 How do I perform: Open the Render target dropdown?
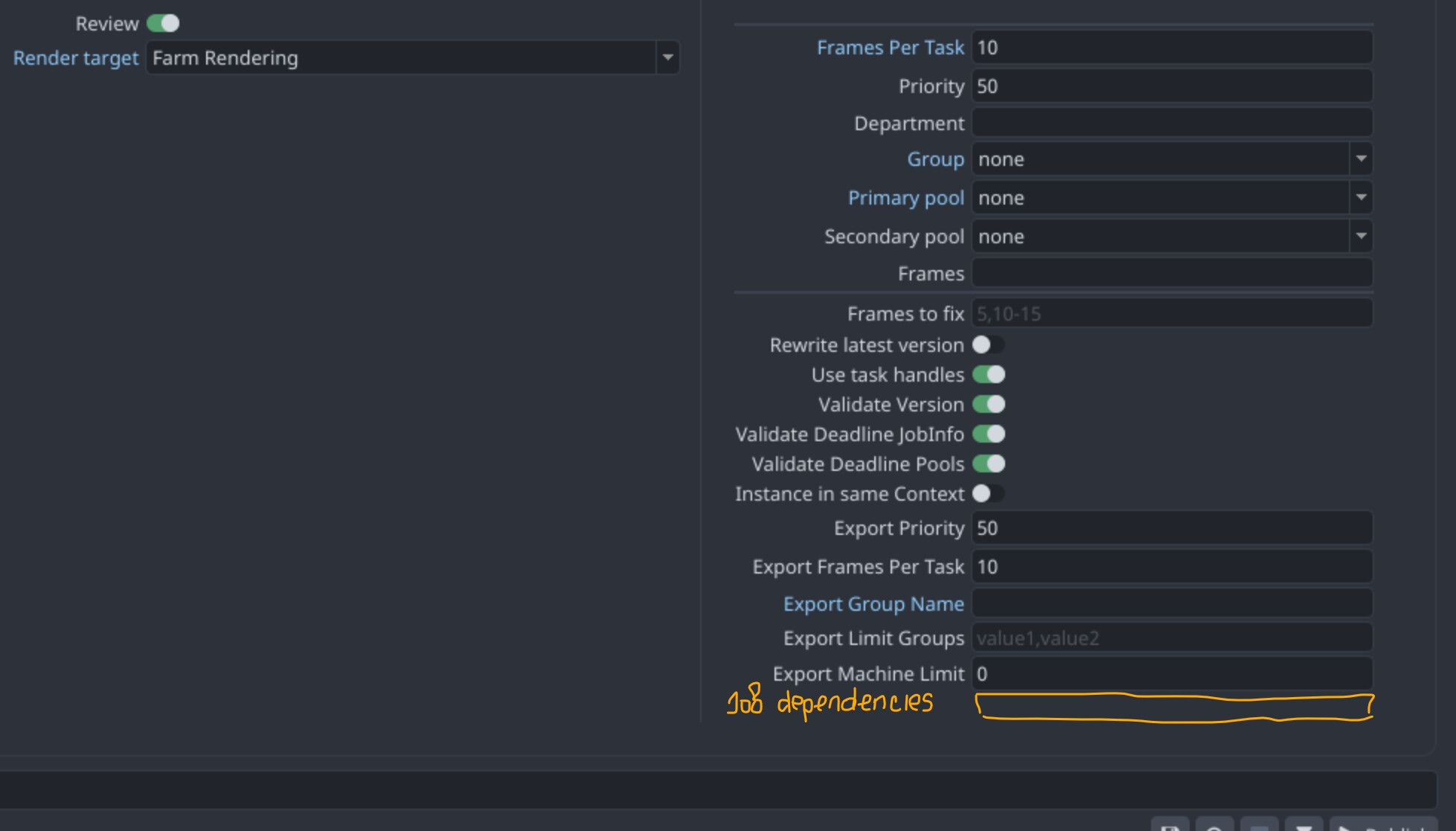pos(412,58)
